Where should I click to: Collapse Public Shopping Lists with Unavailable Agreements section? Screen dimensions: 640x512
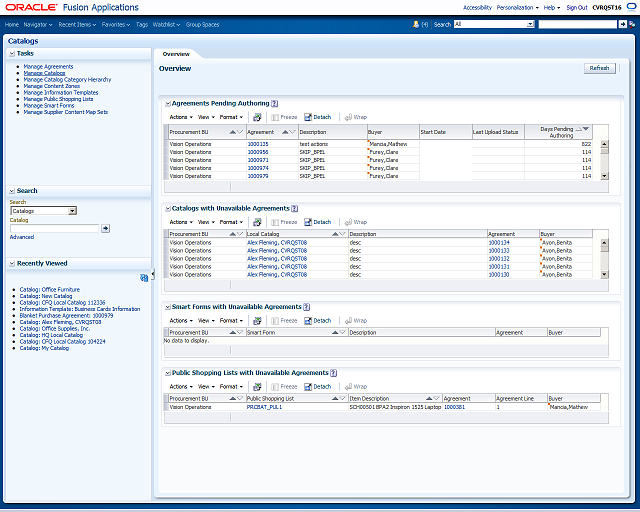click(168, 373)
